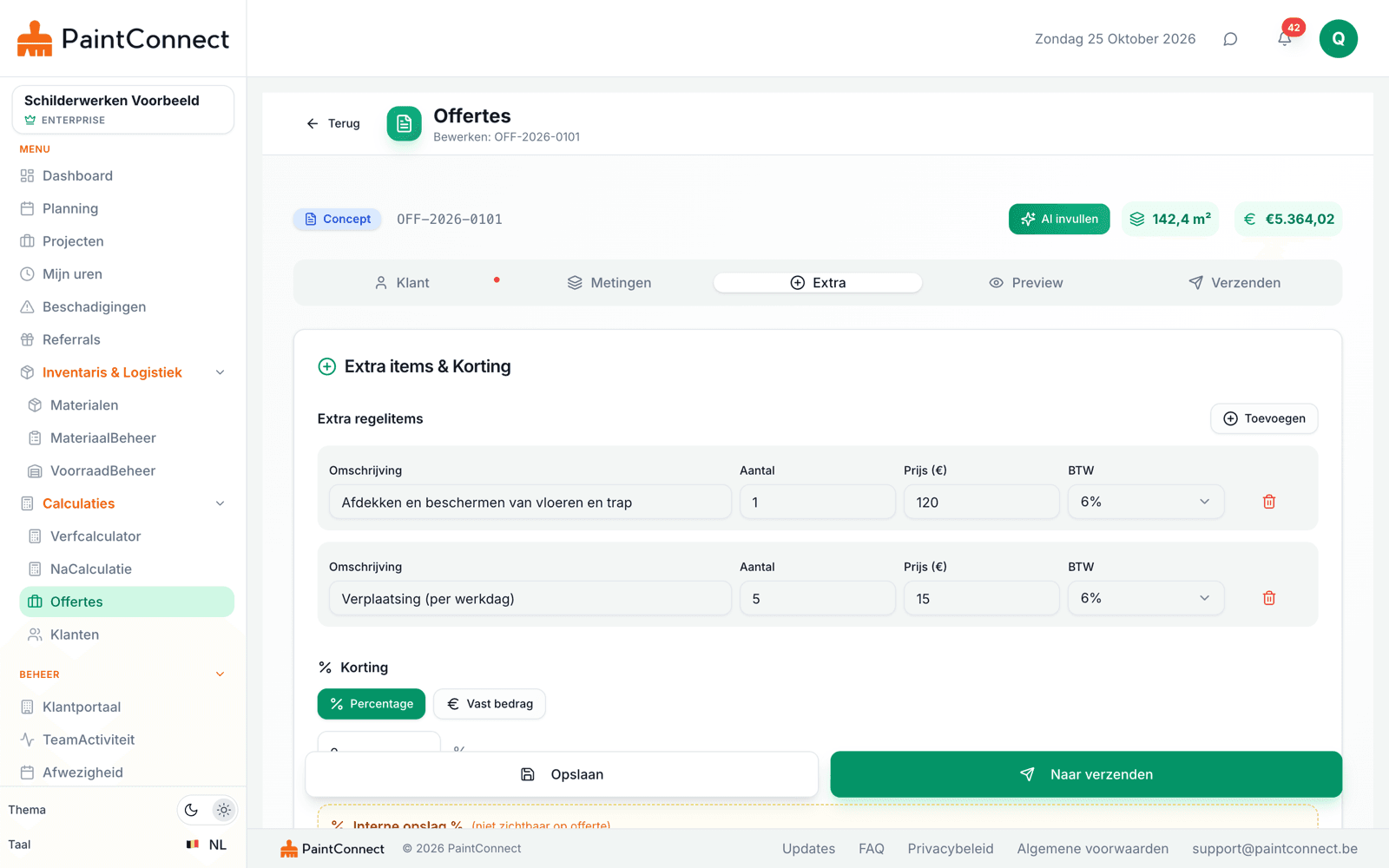Collapse the Beheer section chevron
This screenshot has height=868, width=1389.
pos(220,674)
